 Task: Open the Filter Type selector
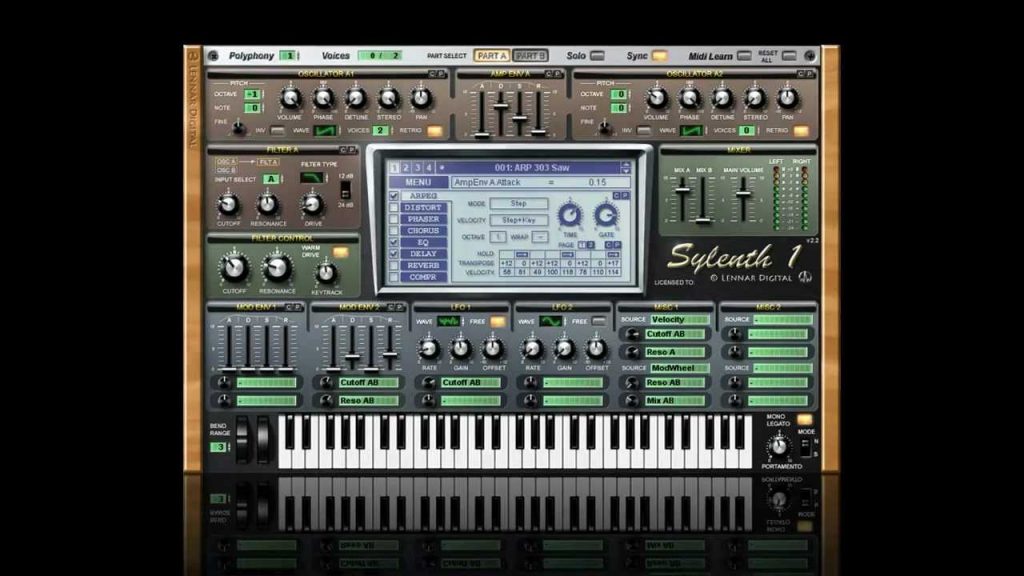click(x=312, y=178)
